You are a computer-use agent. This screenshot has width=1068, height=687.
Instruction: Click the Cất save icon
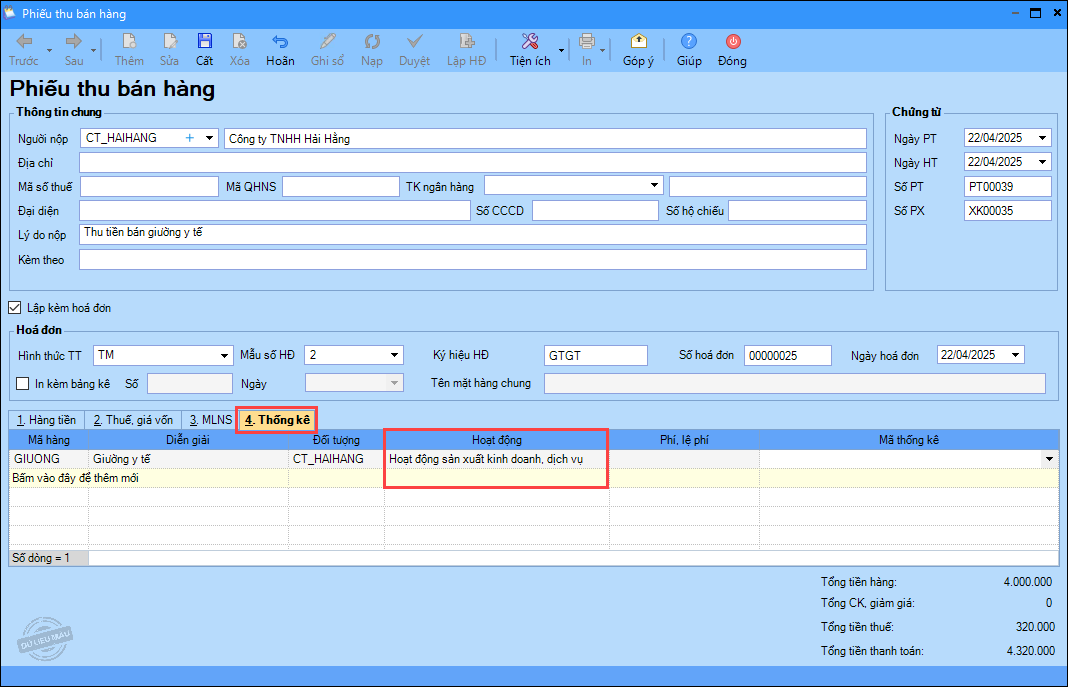click(x=204, y=42)
